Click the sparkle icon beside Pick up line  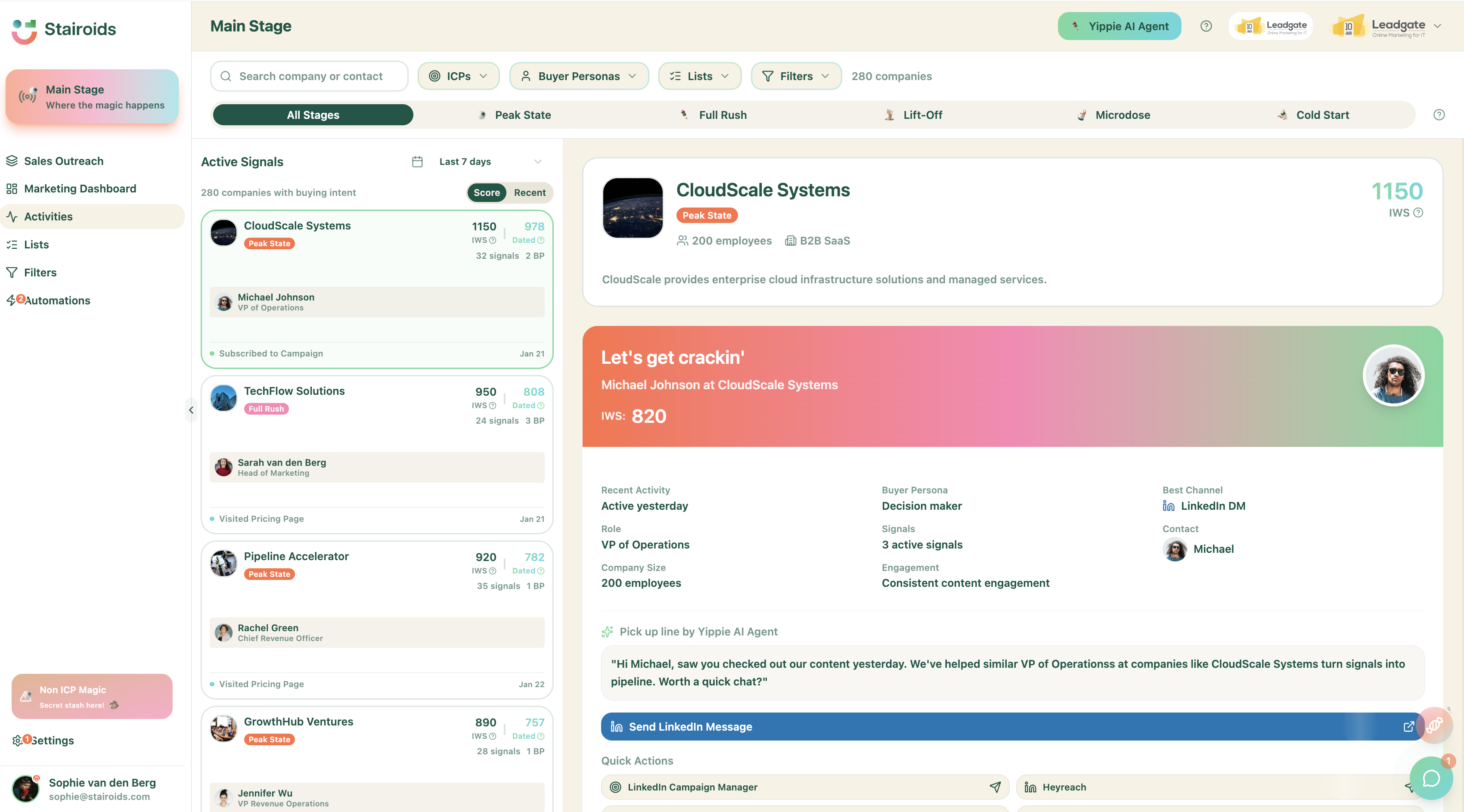pos(608,632)
